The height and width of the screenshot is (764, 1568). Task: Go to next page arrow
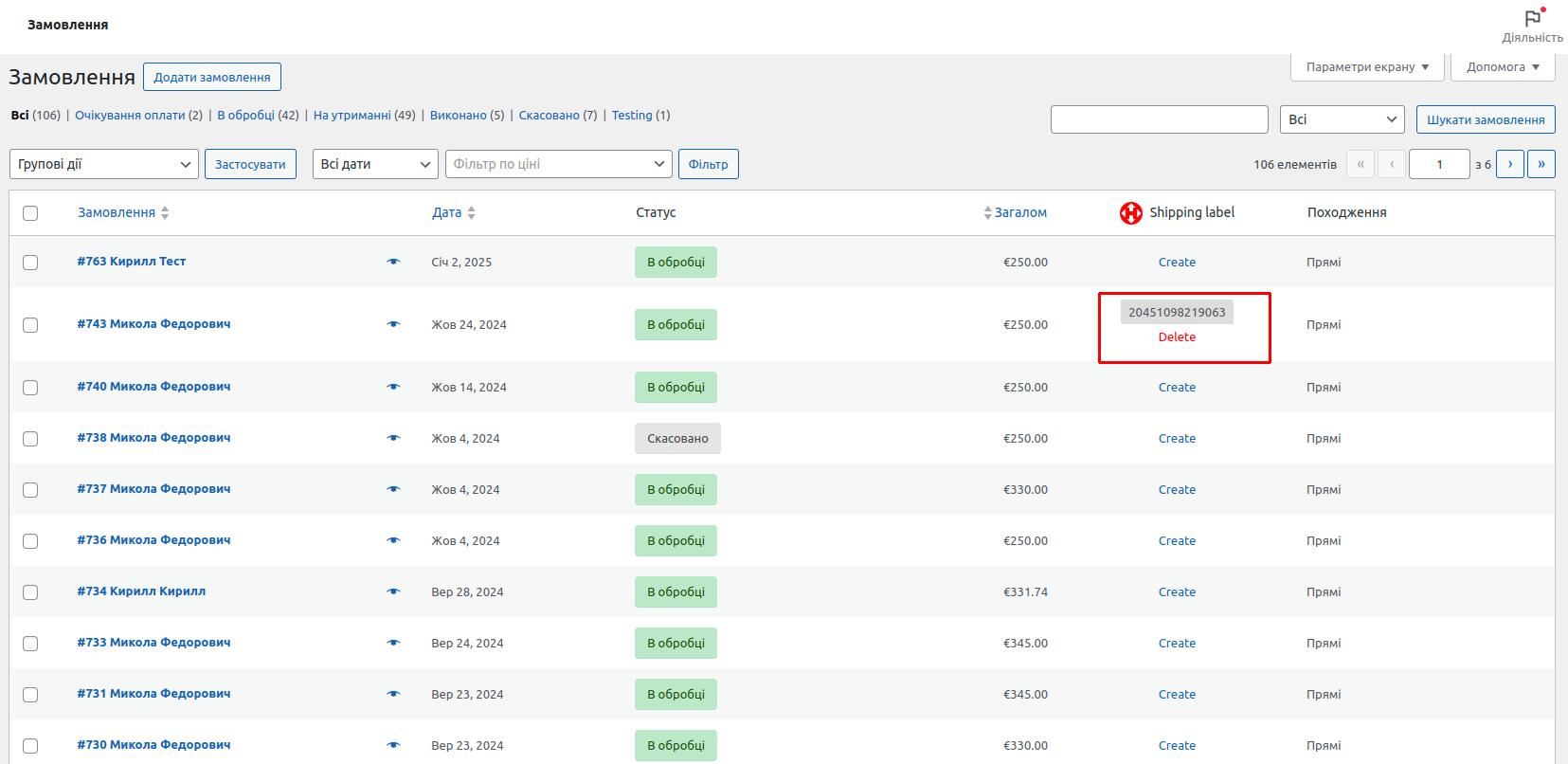pos(1509,164)
